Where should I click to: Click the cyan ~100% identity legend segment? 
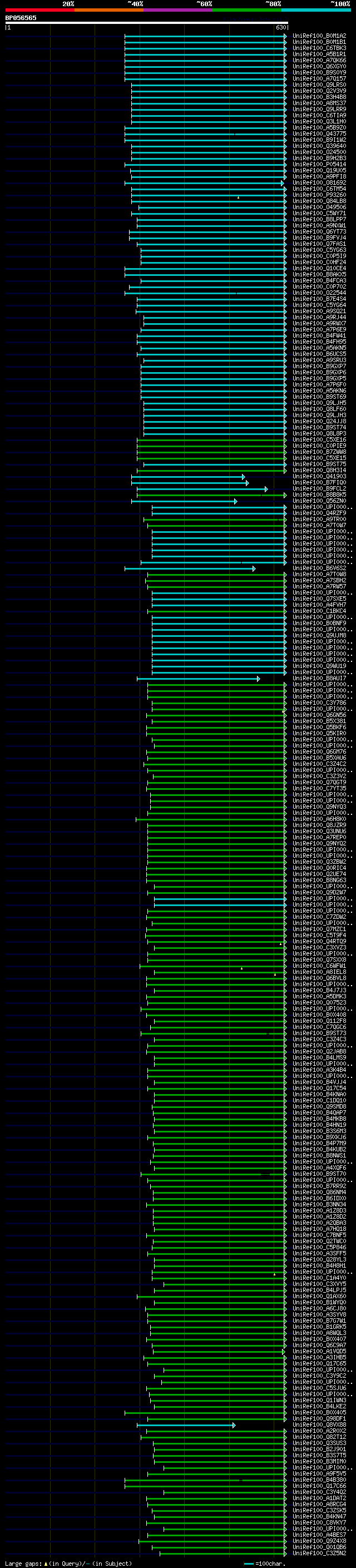(317, 10)
